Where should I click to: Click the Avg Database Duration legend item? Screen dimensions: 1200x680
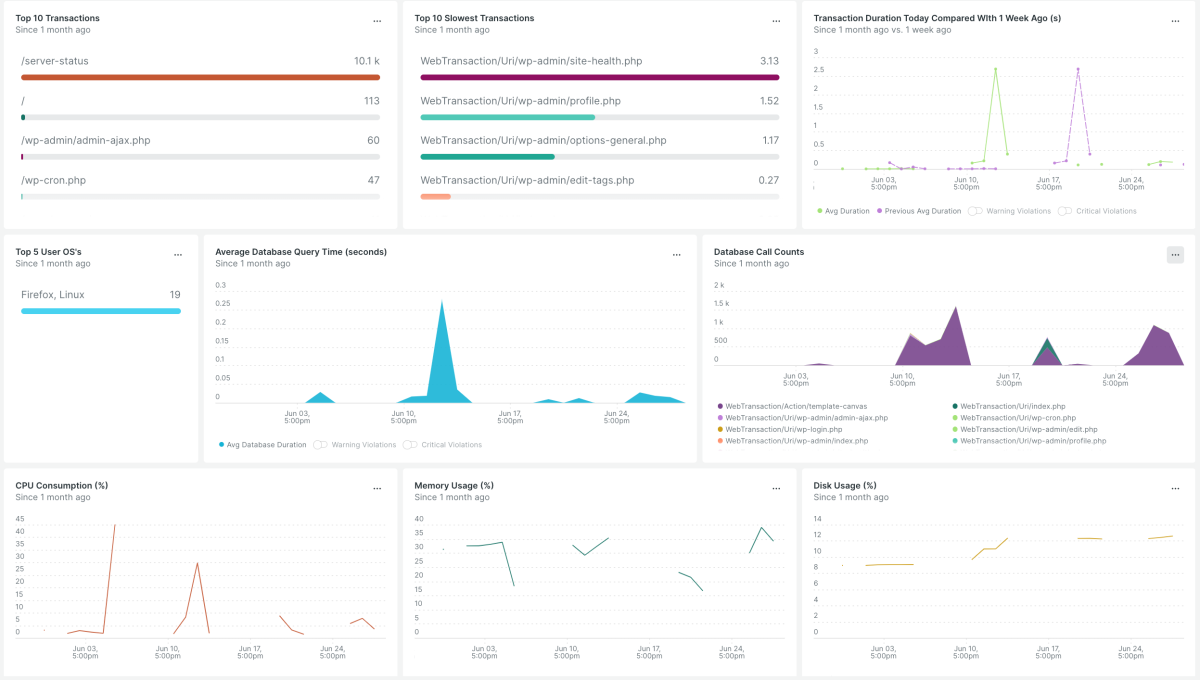[266, 445]
